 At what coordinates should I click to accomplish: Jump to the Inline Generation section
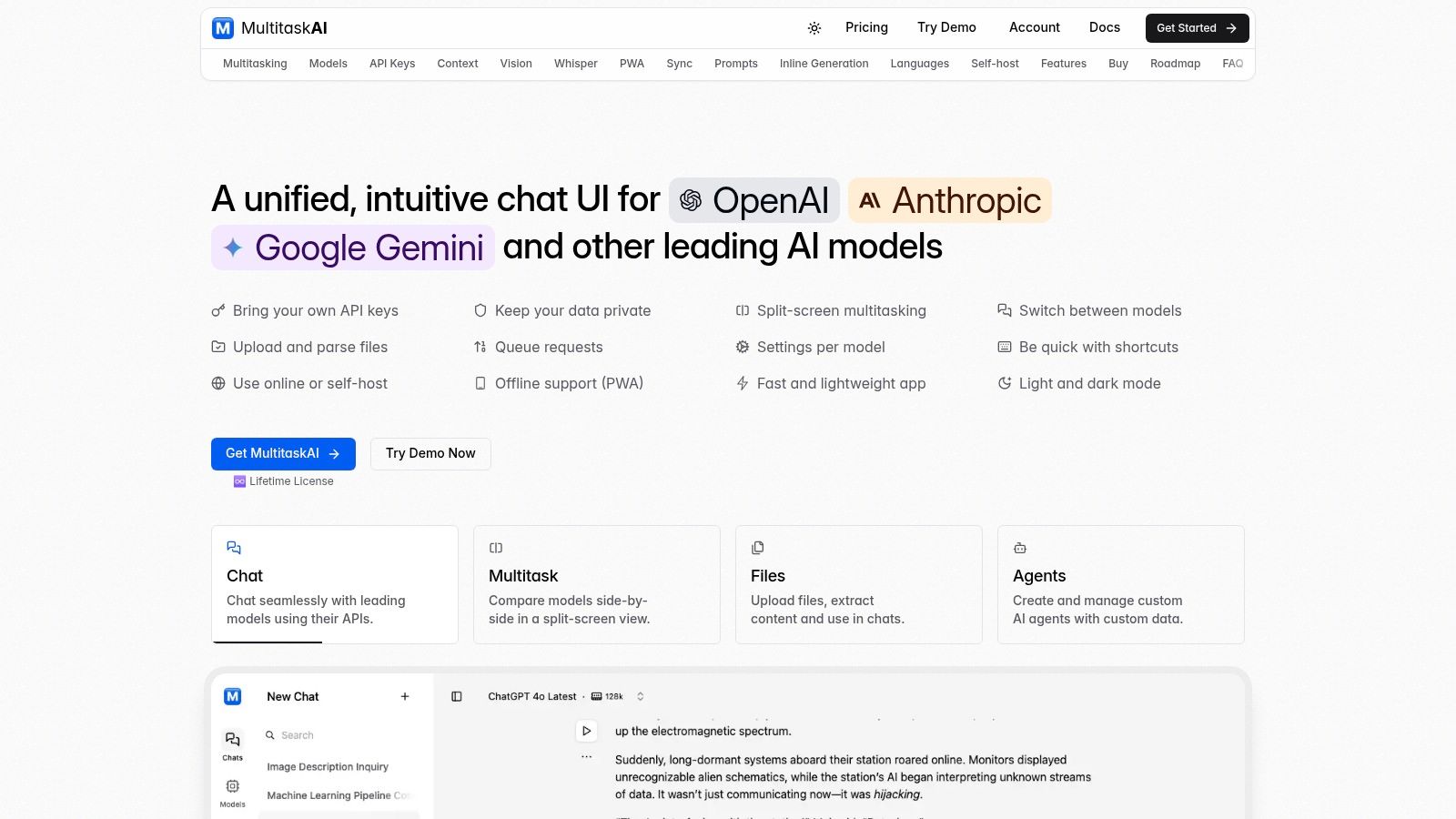(824, 64)
